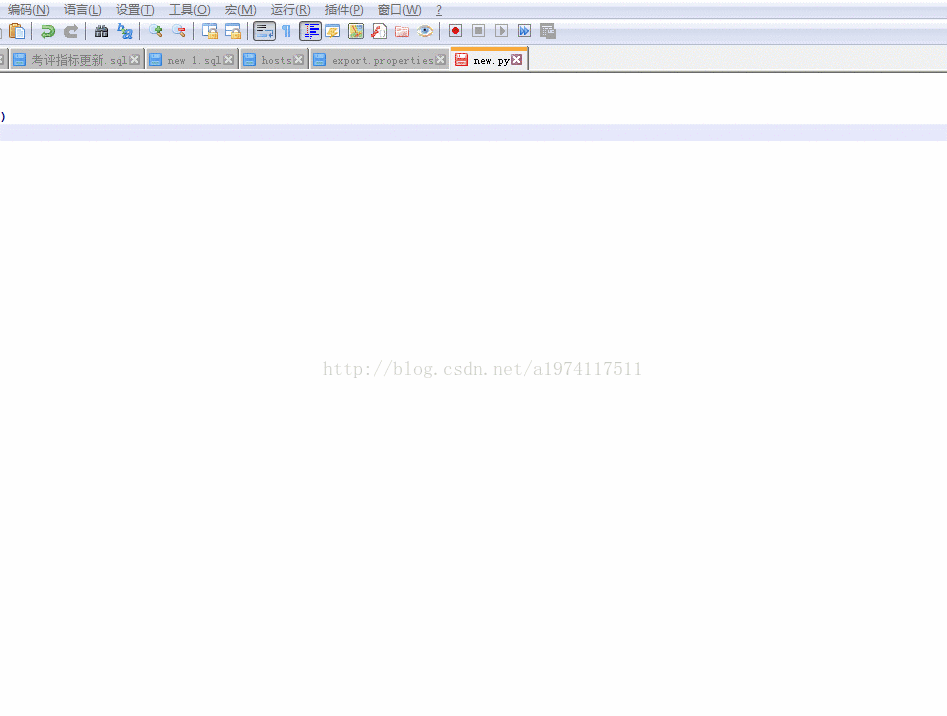Enable synchronized vertical scrolling icon

coord(210,31)
